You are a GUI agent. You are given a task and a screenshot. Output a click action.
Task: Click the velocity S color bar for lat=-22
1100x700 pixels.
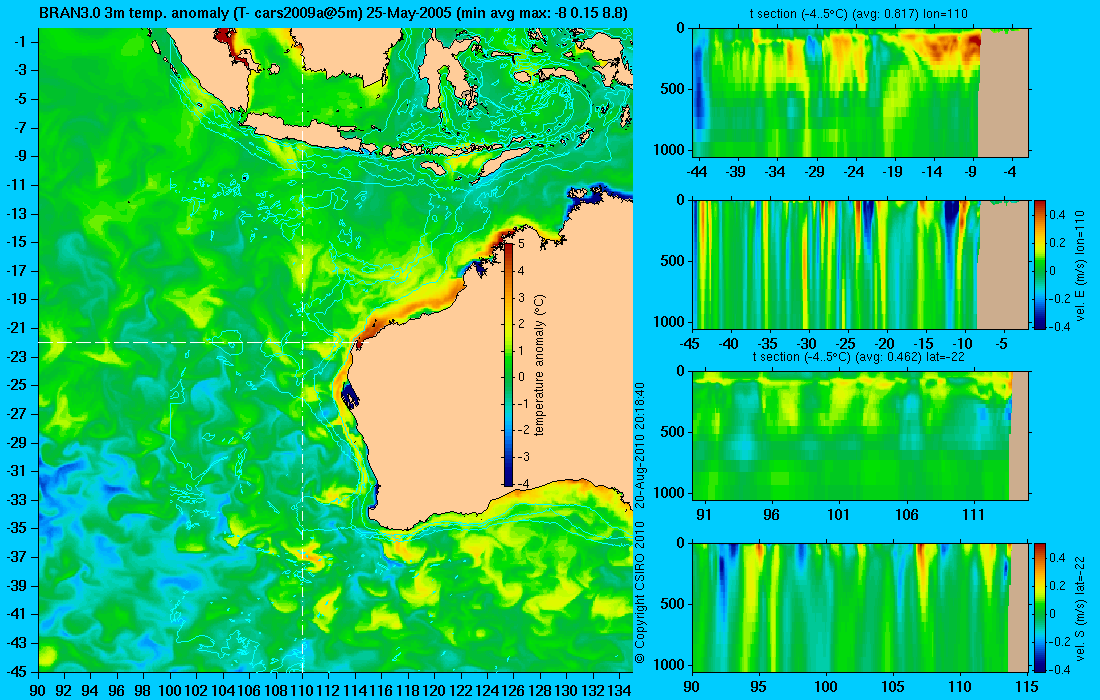[x=1039, y=607]
